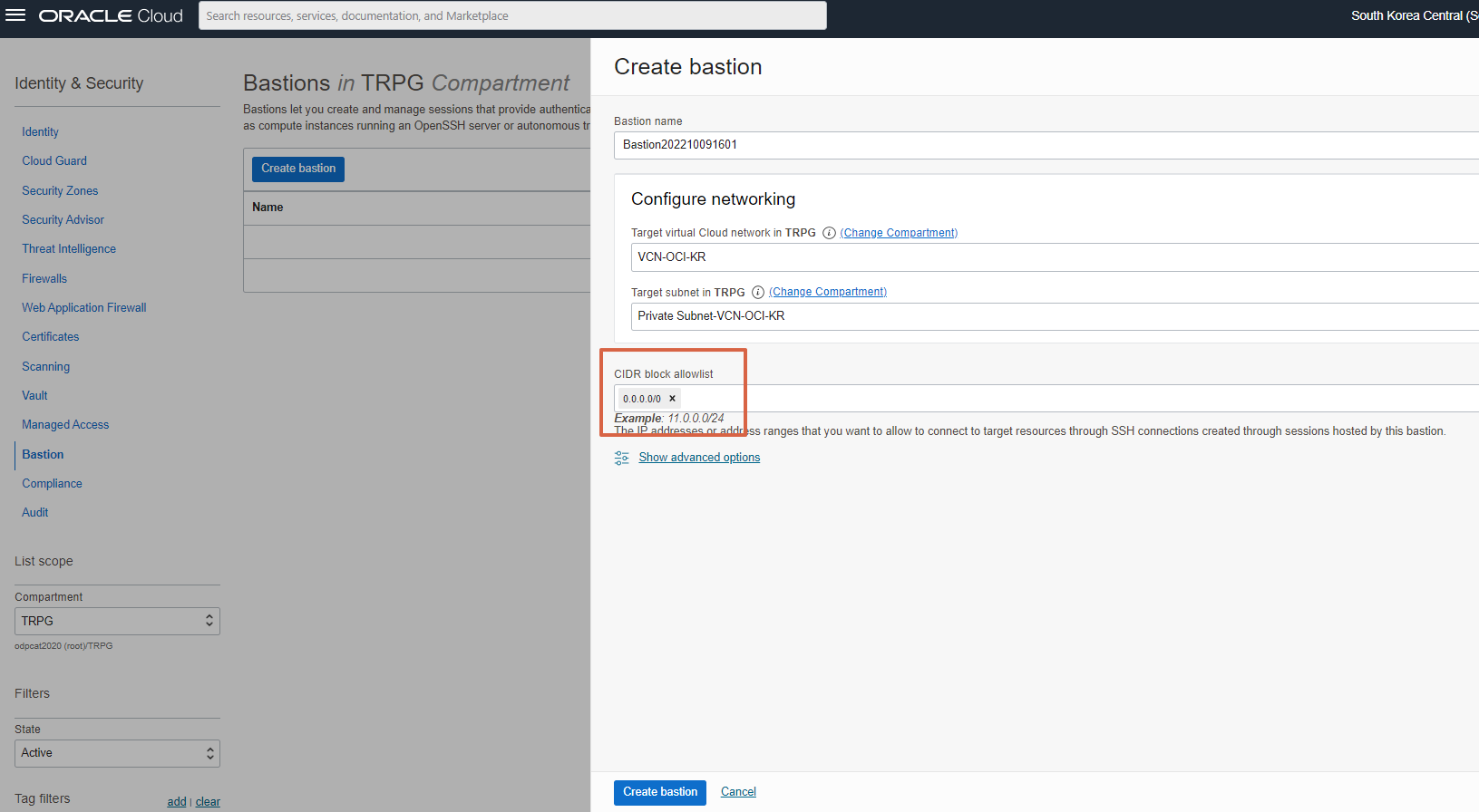The image size is (1479, 812).
Task: Open the Firewalls section
Action: (x=44, y=278)
